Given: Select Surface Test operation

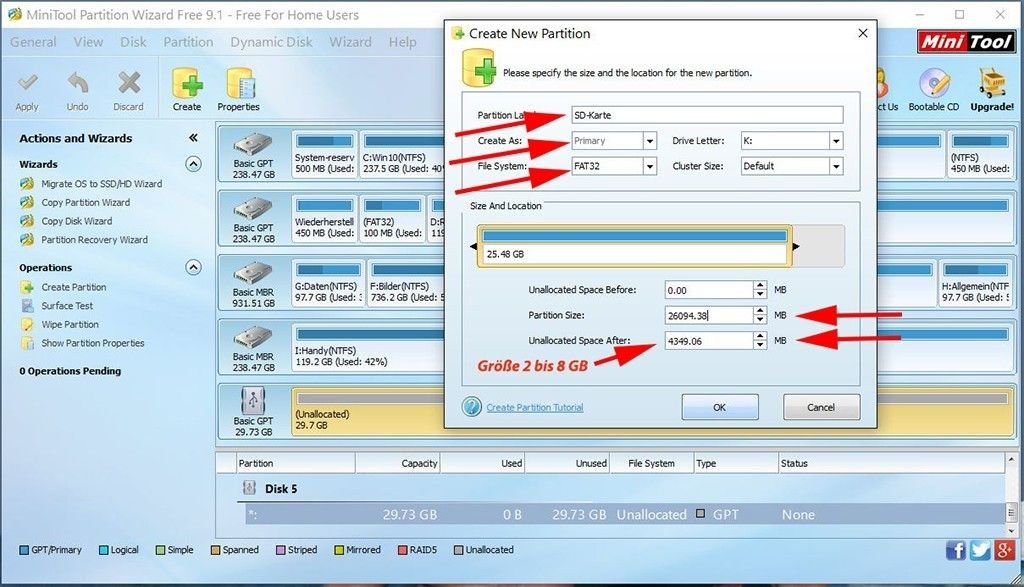Looking at the screenshot, I should pos(67,306).
